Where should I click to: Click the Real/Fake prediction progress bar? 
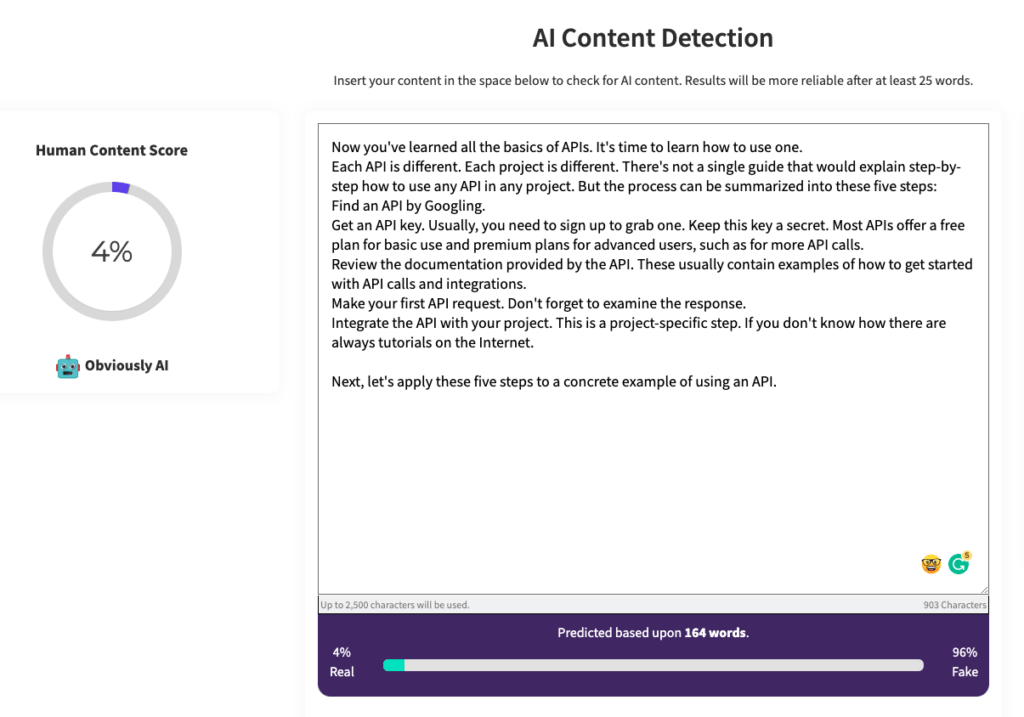click(653, 665)
